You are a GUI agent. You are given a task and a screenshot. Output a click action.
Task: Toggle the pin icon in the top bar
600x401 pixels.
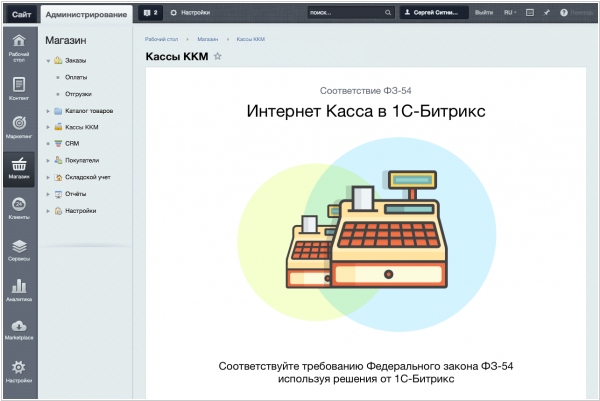pos(547,12)
